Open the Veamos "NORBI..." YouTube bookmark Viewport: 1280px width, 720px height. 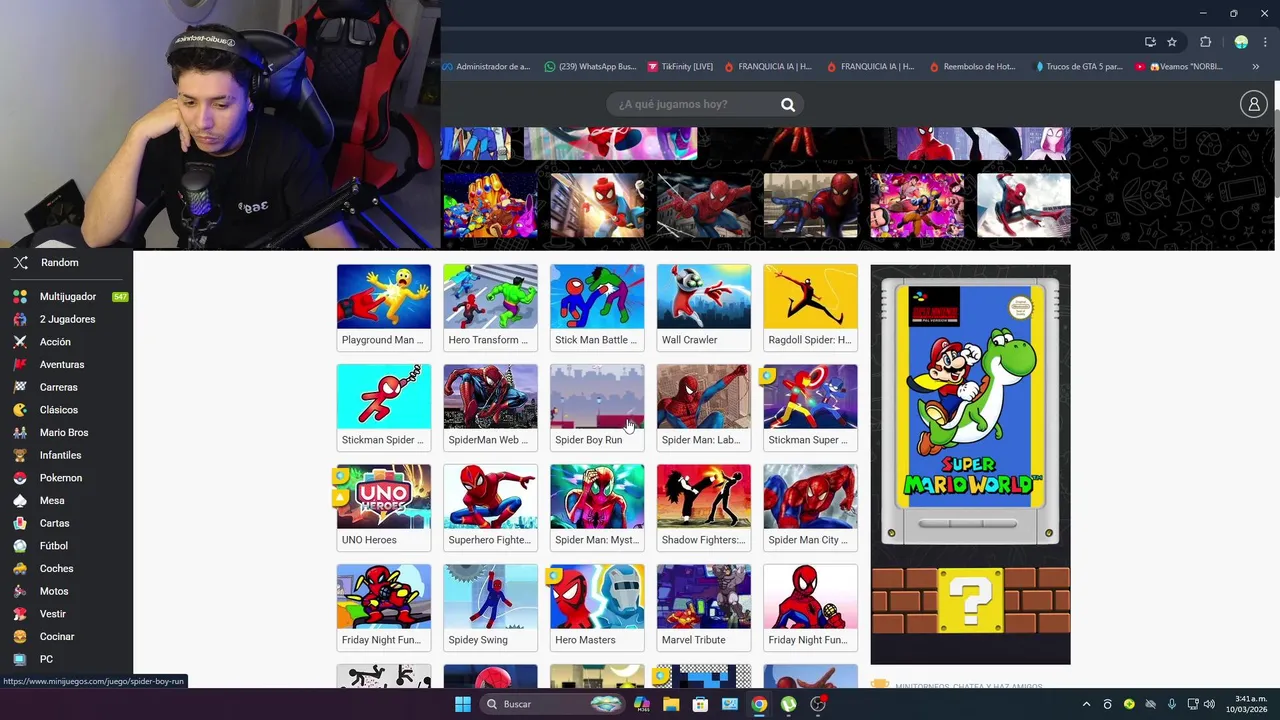(x=1179, y=67)
